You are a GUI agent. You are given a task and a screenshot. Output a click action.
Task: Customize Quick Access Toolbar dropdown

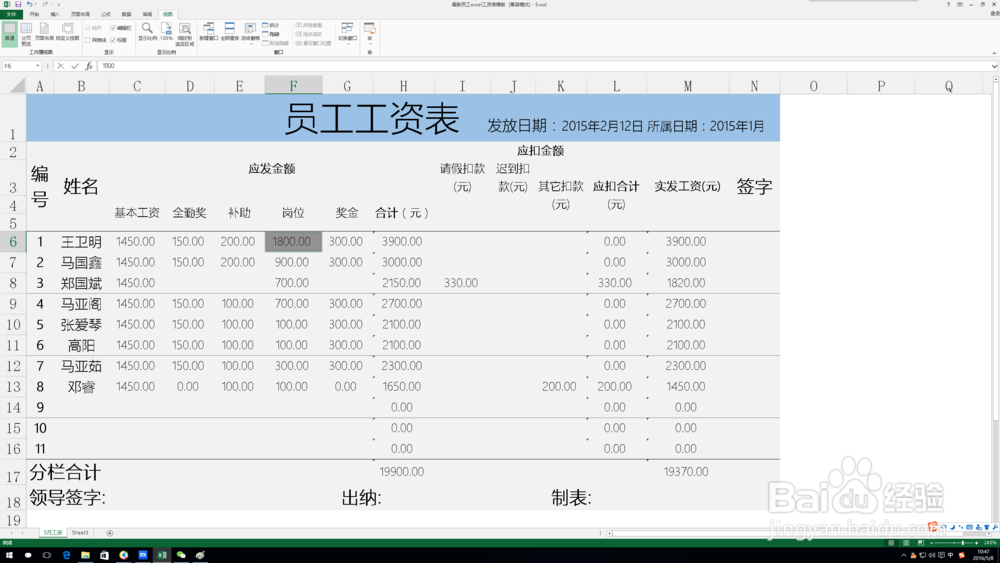click(x=59, y=4)
